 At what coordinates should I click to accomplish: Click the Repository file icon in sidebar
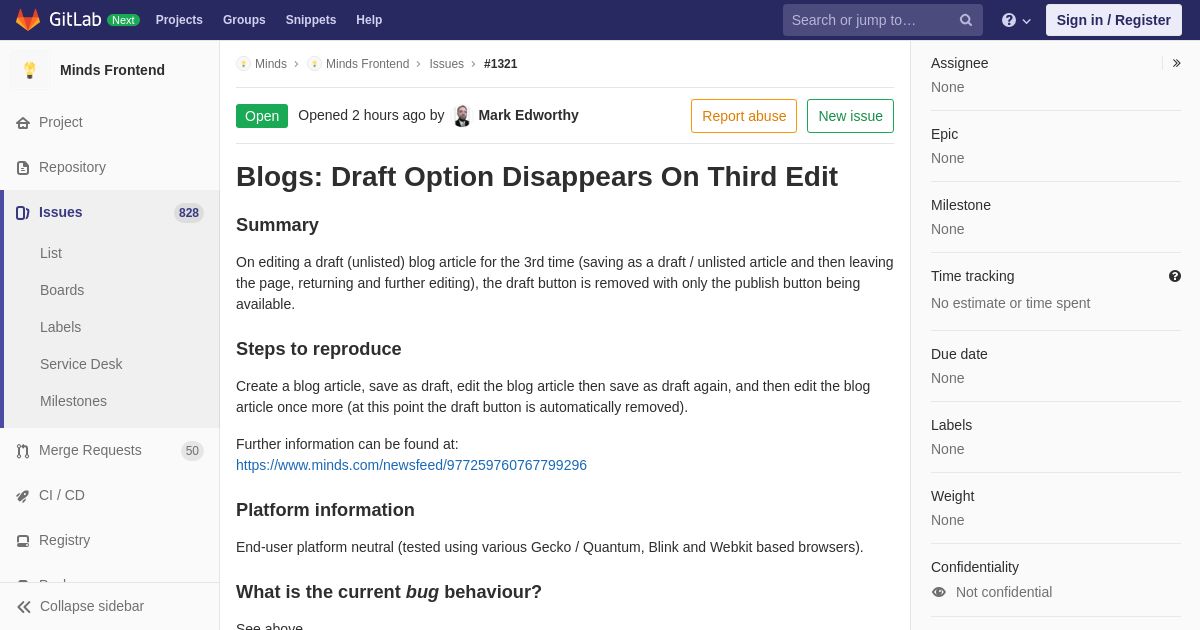(23, 168)
